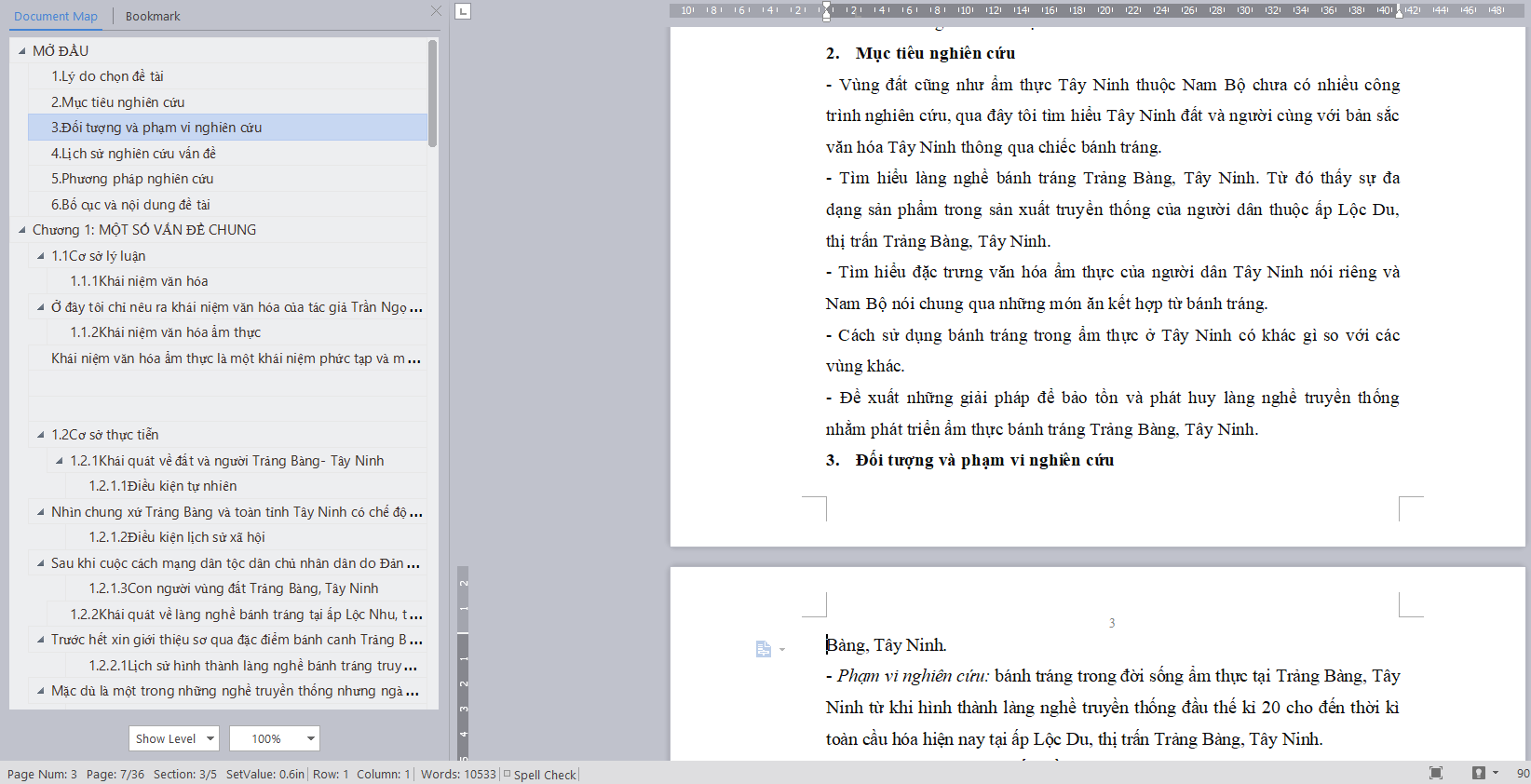This screenshot has height=784, width=1531.
Task: Collapse the 'Sau khi cuộc cách mạng' node
Action: 40,562
